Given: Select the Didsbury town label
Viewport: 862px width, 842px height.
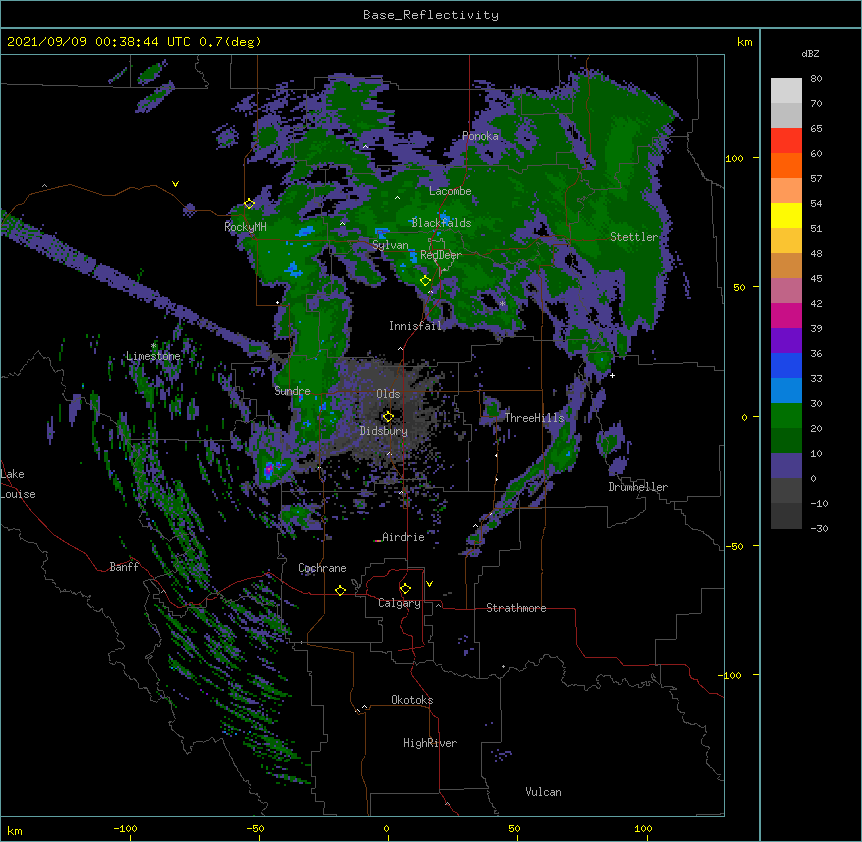Looking at the screenshot, I should pos(383,431).
